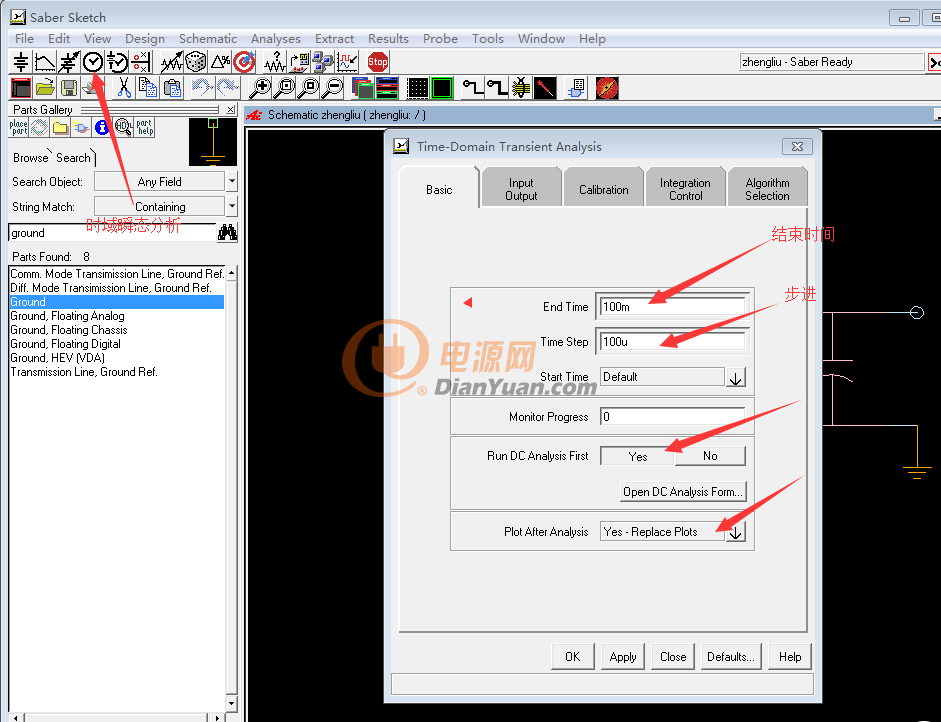Select the wire drawing tool icon
The height and width of the screenshot is (722, 941).
click(x=473, y=88)
